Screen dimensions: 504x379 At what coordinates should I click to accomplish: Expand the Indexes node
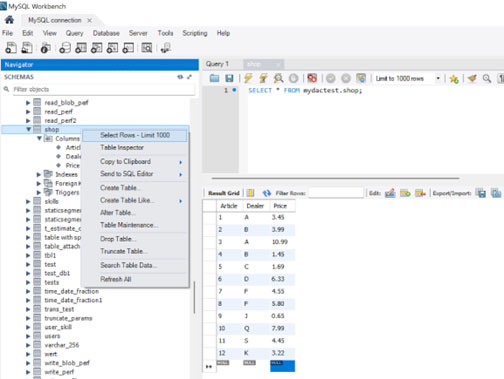point(39,174)
